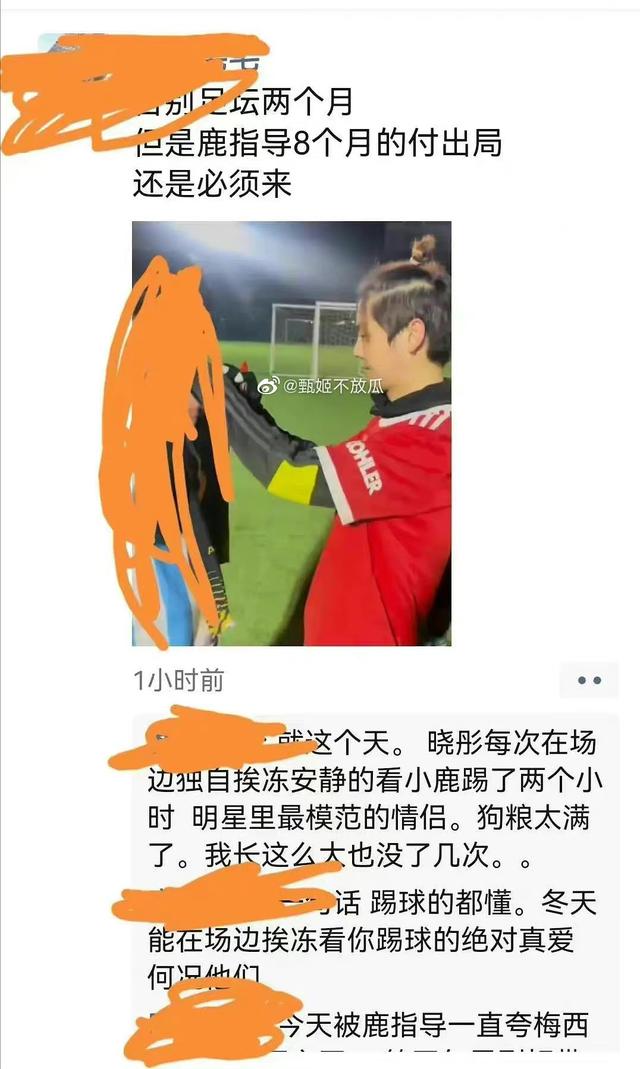Open the two-dot like and comment menu
The width and height of the screenshot is (640, 1069).
coord(589,680)
